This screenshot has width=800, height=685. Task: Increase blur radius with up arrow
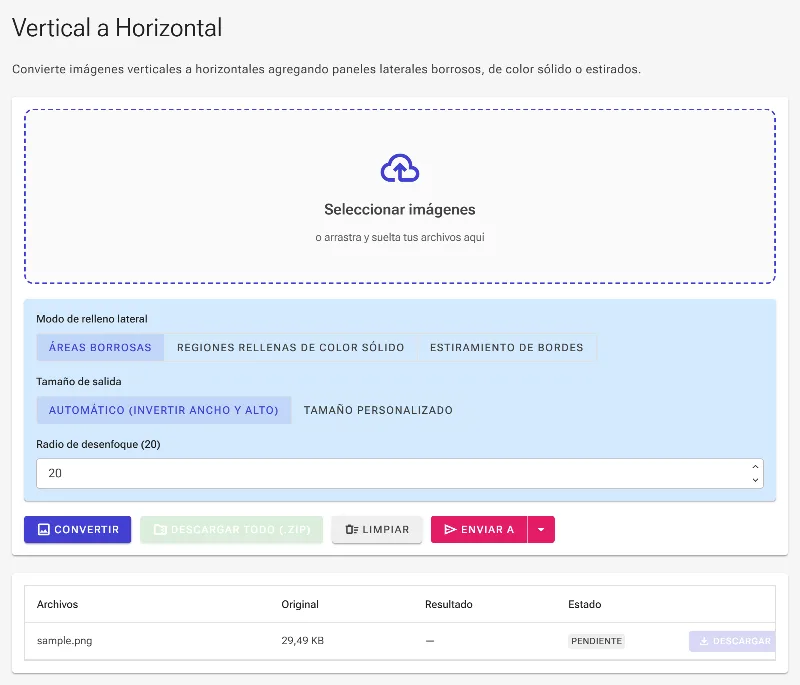755,467
